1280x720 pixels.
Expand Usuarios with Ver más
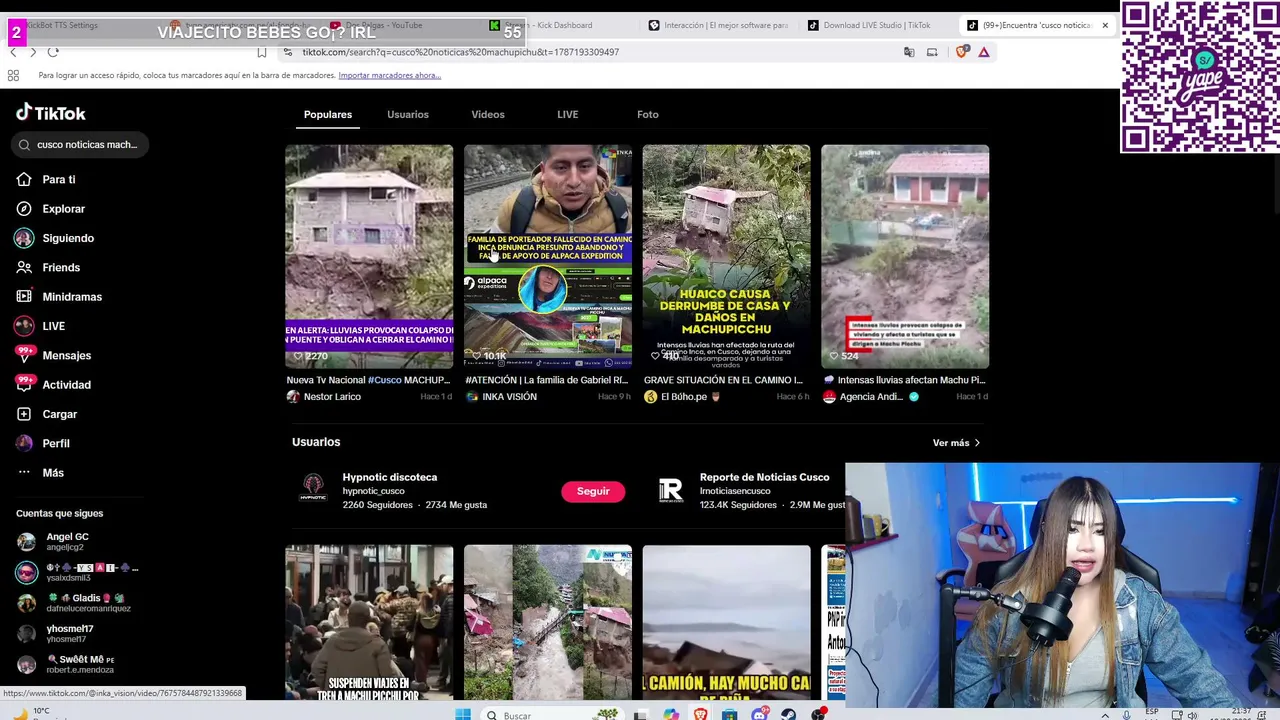[x=957, y=443]
